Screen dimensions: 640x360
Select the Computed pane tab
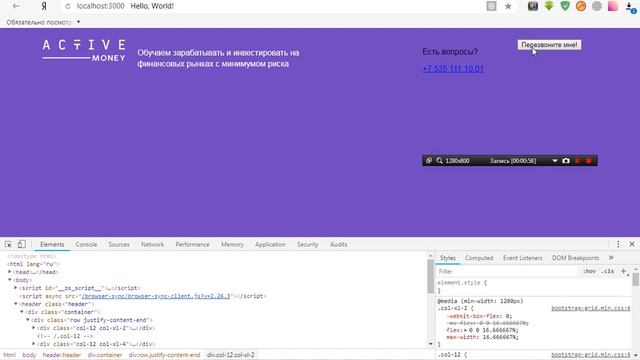[479, 258]
